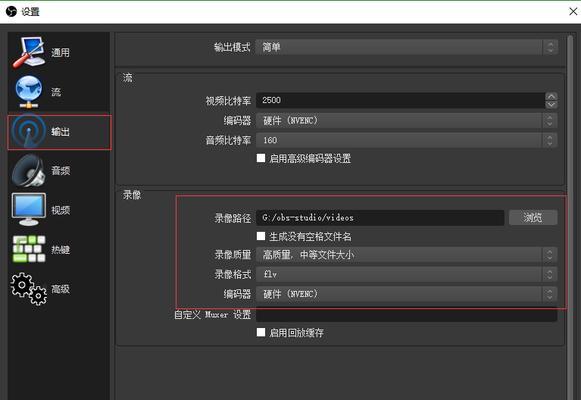581x400 pixels.
Task: Open the 通用 general settings icon
Action: point(29,52)
